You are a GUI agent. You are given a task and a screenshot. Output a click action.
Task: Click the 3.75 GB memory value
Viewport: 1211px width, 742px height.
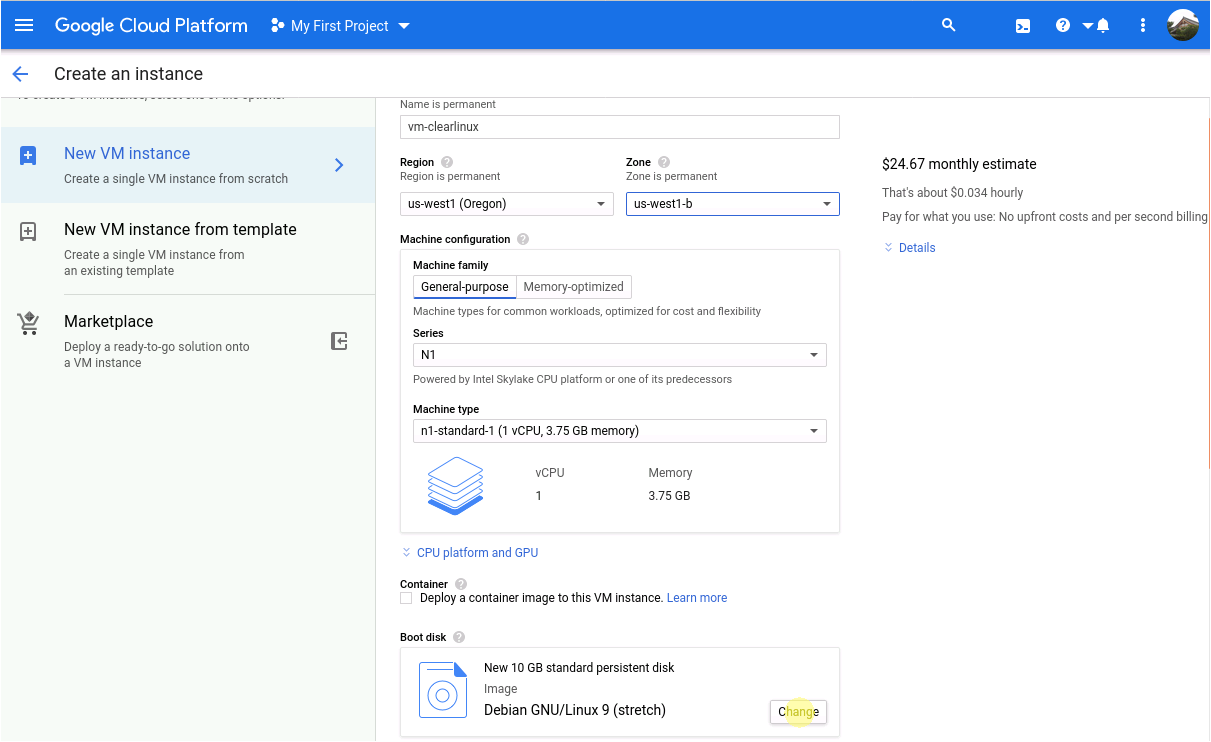(669, 496)
